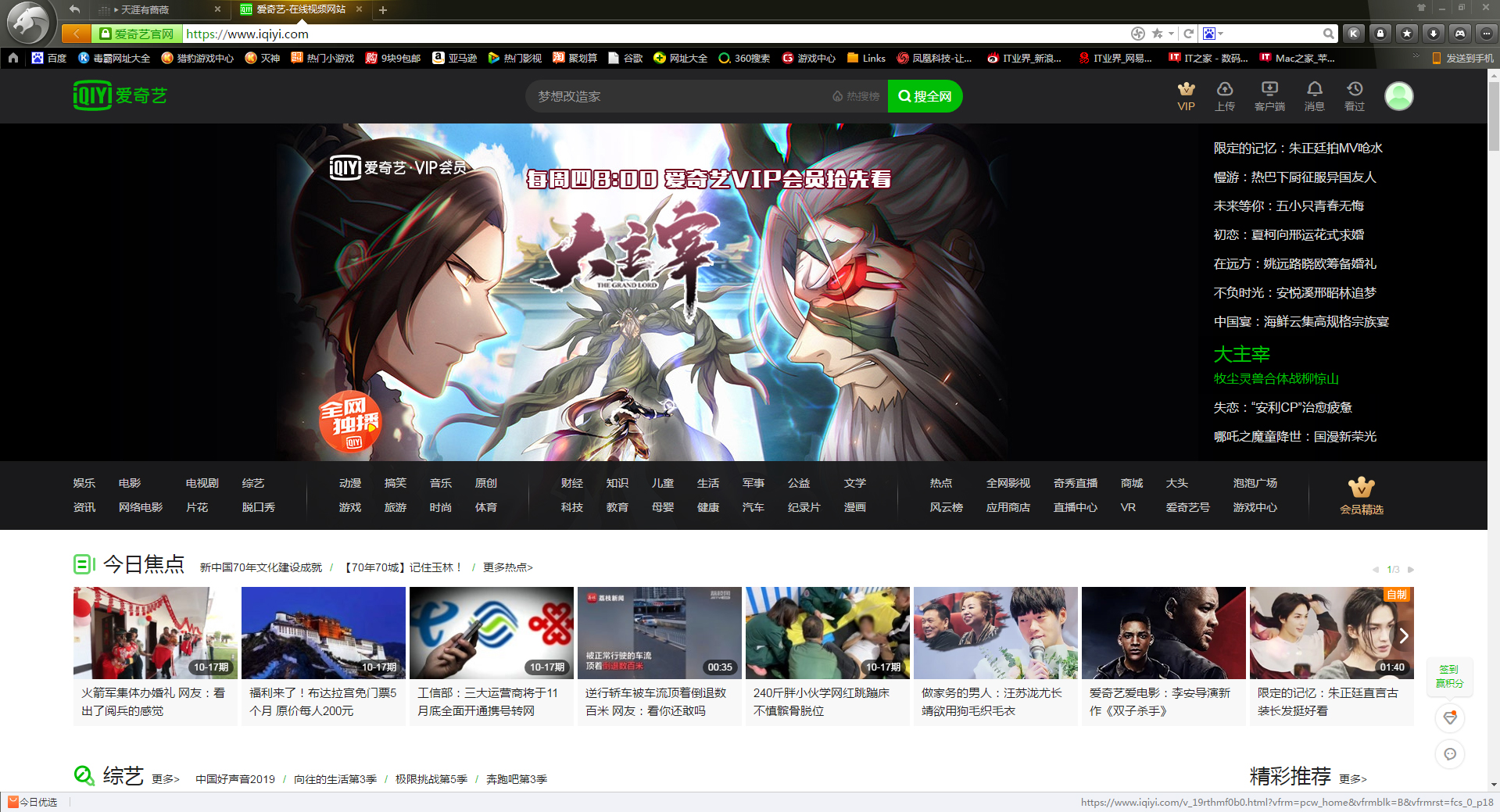Open the 看过 watch history icon
Viewport: 1500px width, 812px height.
1355,89
